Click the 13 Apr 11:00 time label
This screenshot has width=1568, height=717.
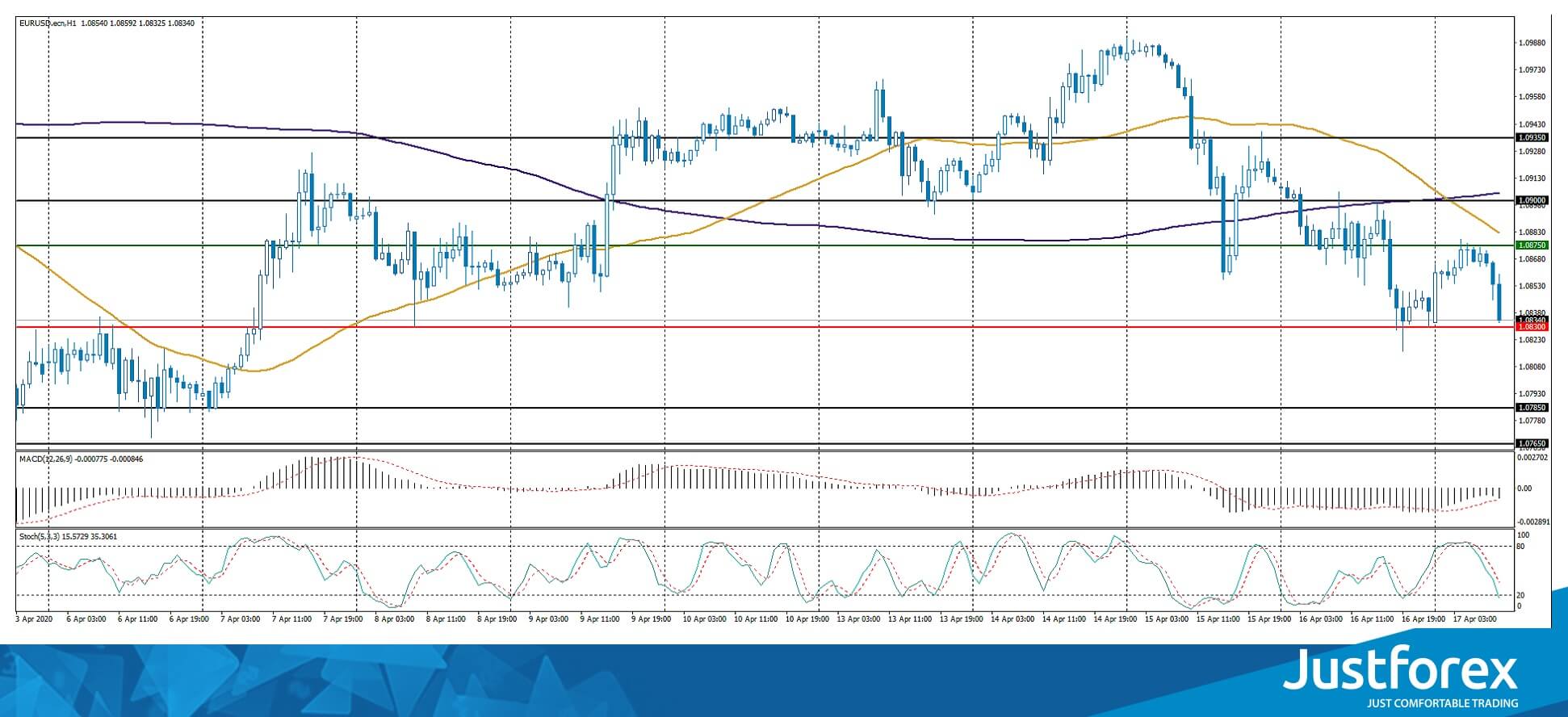pos(911,619)
